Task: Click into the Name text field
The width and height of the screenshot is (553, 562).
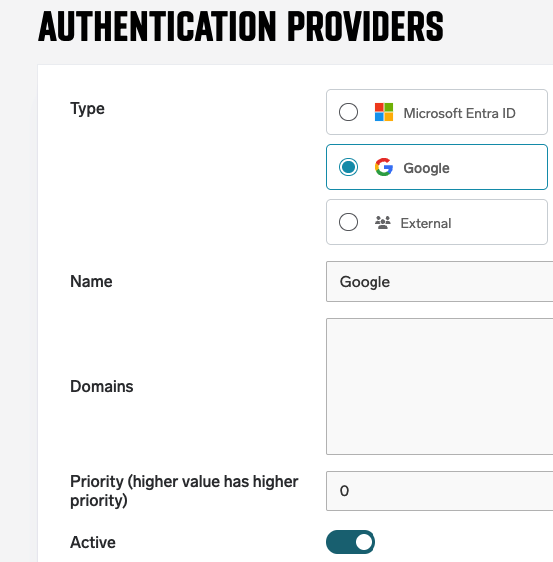Action: pos(439,282)
